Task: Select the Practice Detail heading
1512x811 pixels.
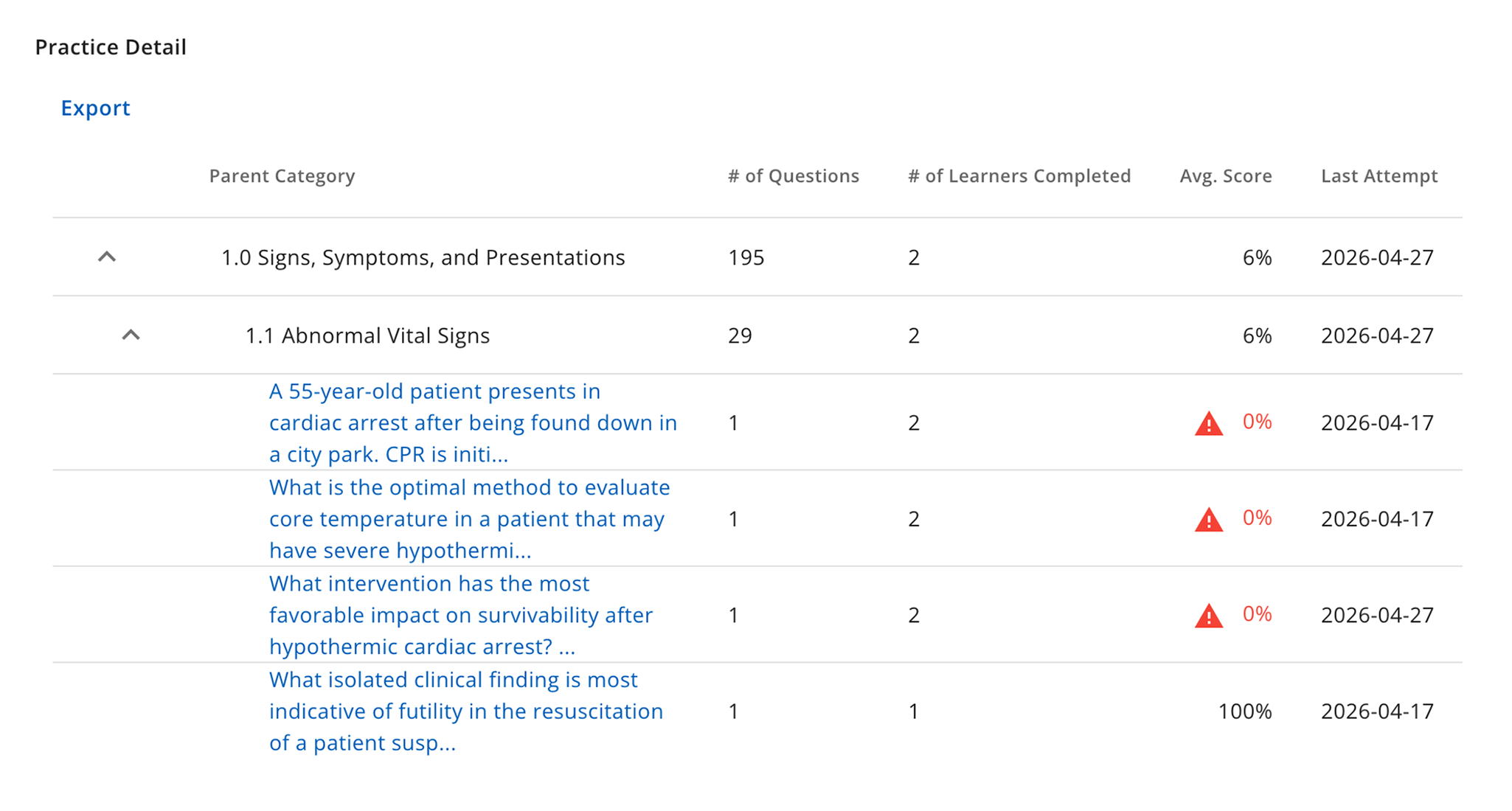Action: click(x=111, y=46)
